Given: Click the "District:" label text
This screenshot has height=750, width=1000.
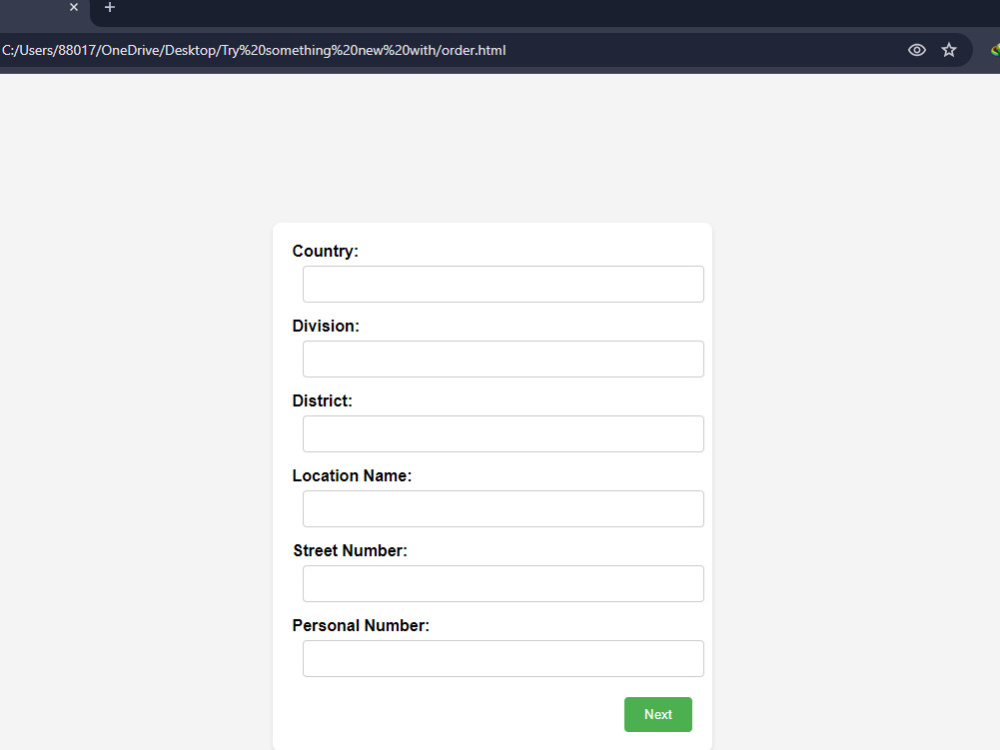Looking at the screenshot, I should pos(322,401).
